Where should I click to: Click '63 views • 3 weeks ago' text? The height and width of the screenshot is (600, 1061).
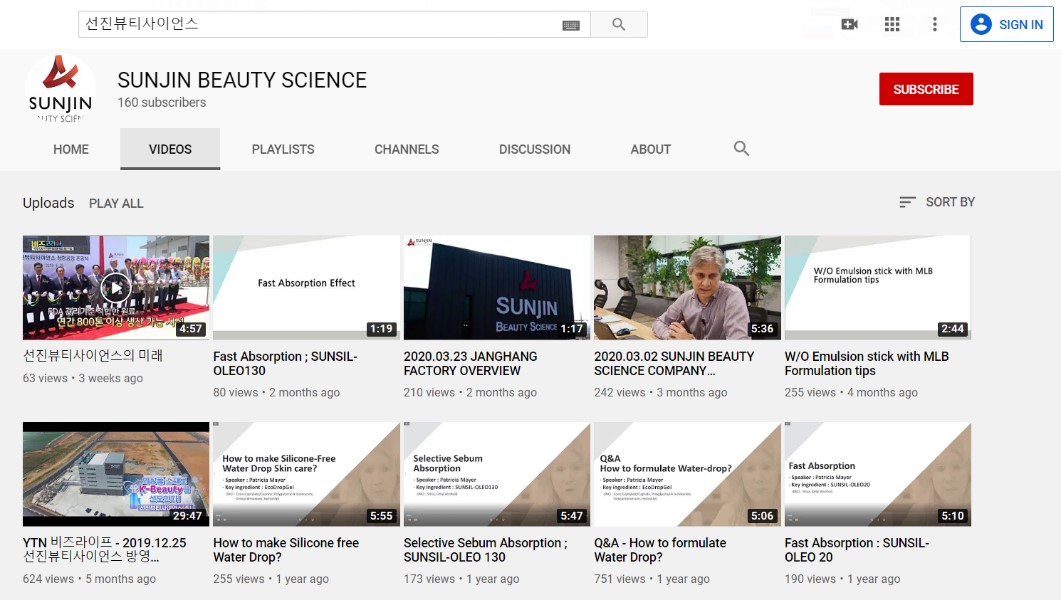pyautogui.click(x=83, y=378)
